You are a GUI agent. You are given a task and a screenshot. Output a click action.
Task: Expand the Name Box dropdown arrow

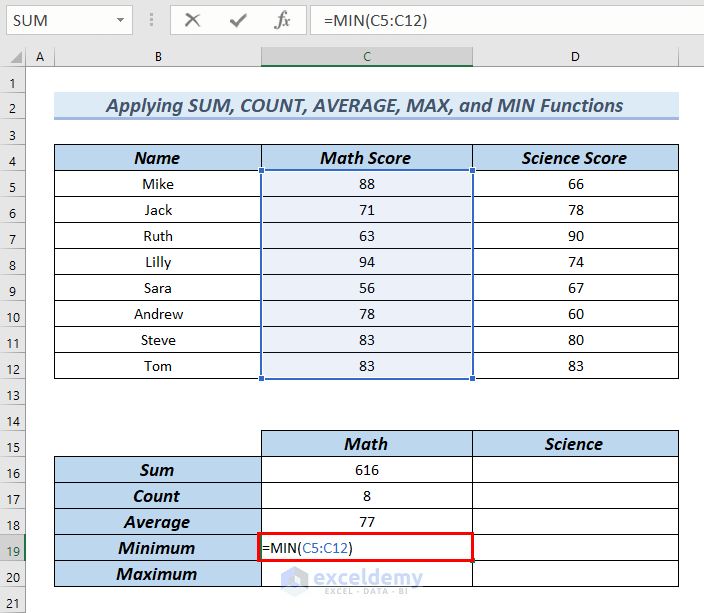pyautogui.click(x=120, y=20)
